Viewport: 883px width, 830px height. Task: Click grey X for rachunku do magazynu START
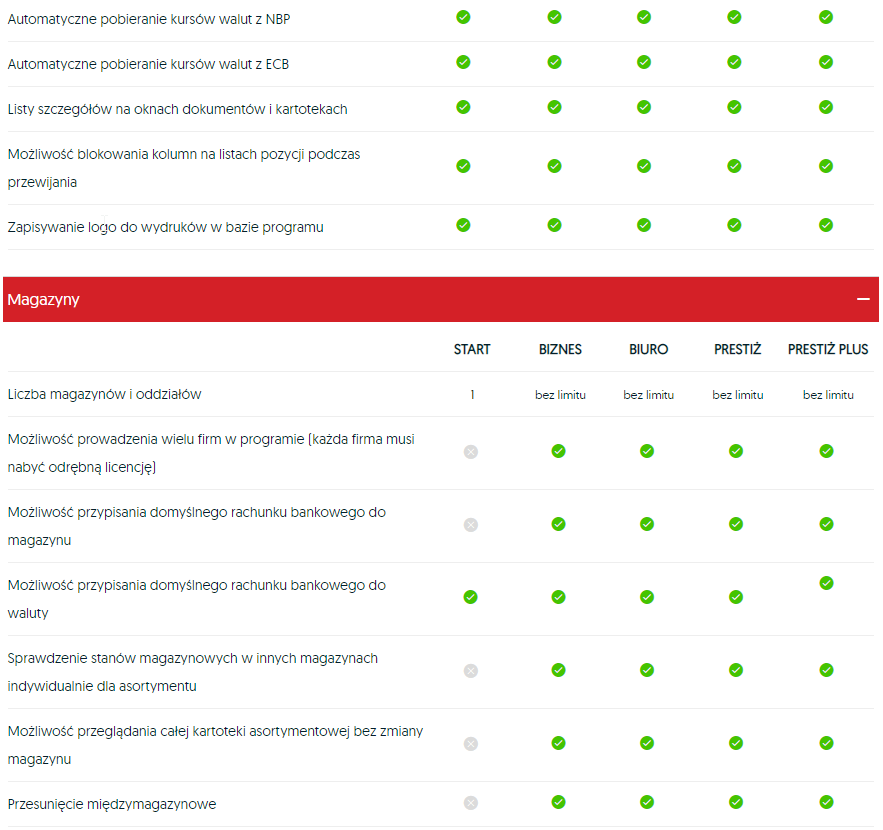pyautogui.click(x=471, y=525)
